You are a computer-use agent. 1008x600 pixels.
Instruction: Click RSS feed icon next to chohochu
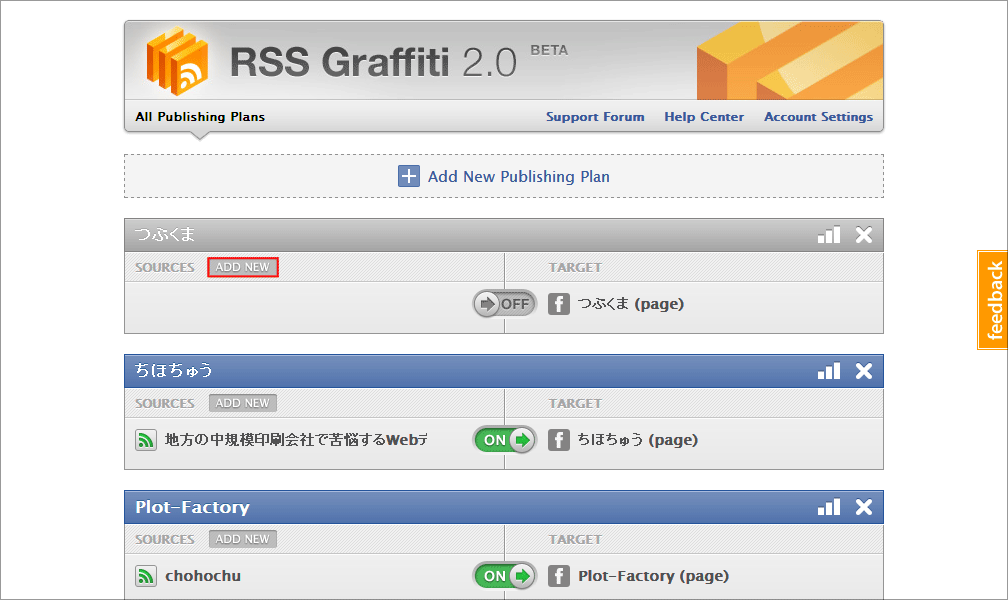(146, 576)
